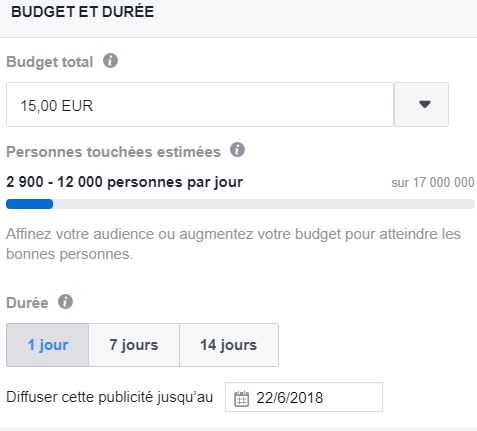Viewport: 477px width, 431px height.
Task: Click the '2 900 - 12 000 personnes par jour' estimate
Action: point(125,182)
